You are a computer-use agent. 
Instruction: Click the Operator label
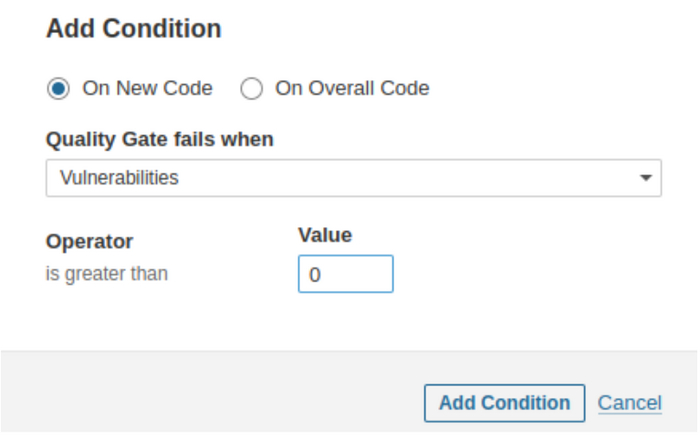[x=89, y=241]
